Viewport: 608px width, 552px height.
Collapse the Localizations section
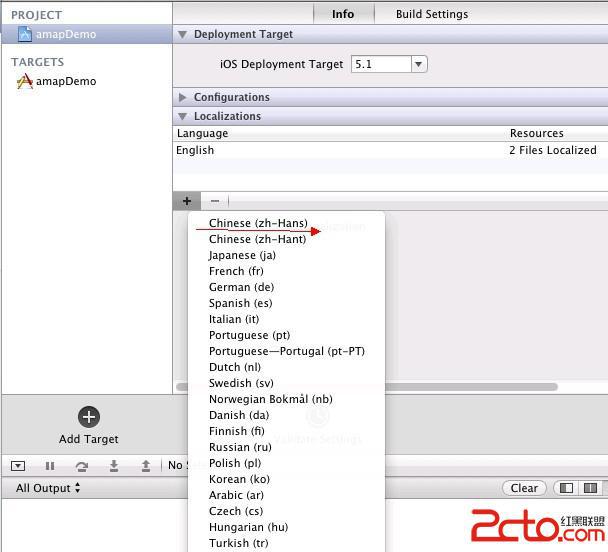[x=182, y=116]
